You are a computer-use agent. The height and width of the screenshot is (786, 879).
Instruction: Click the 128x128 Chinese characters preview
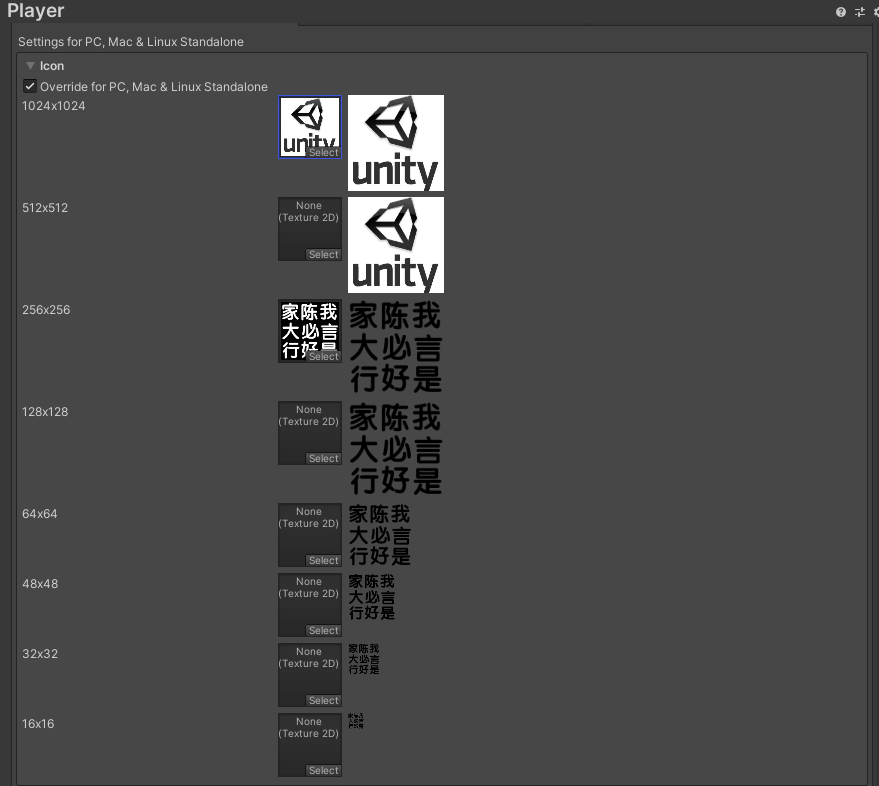click(x=396, y=449)
